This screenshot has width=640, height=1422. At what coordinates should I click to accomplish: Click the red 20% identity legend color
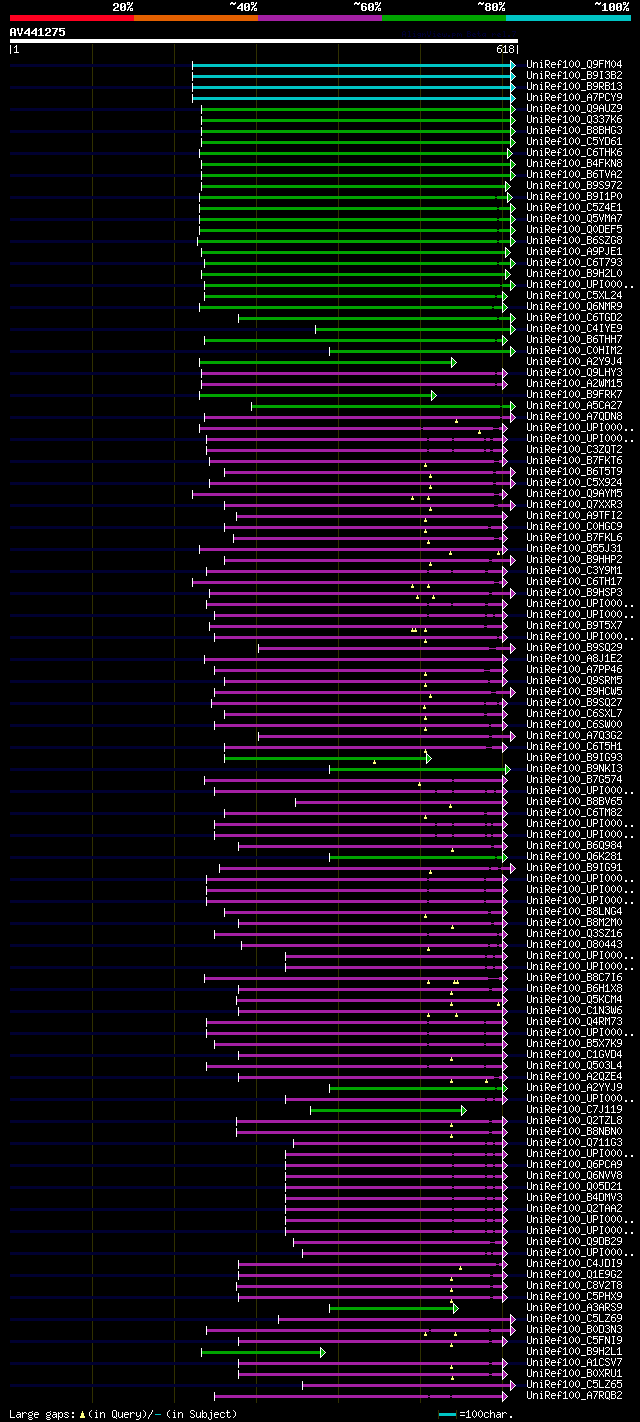[x=72, y=18]
